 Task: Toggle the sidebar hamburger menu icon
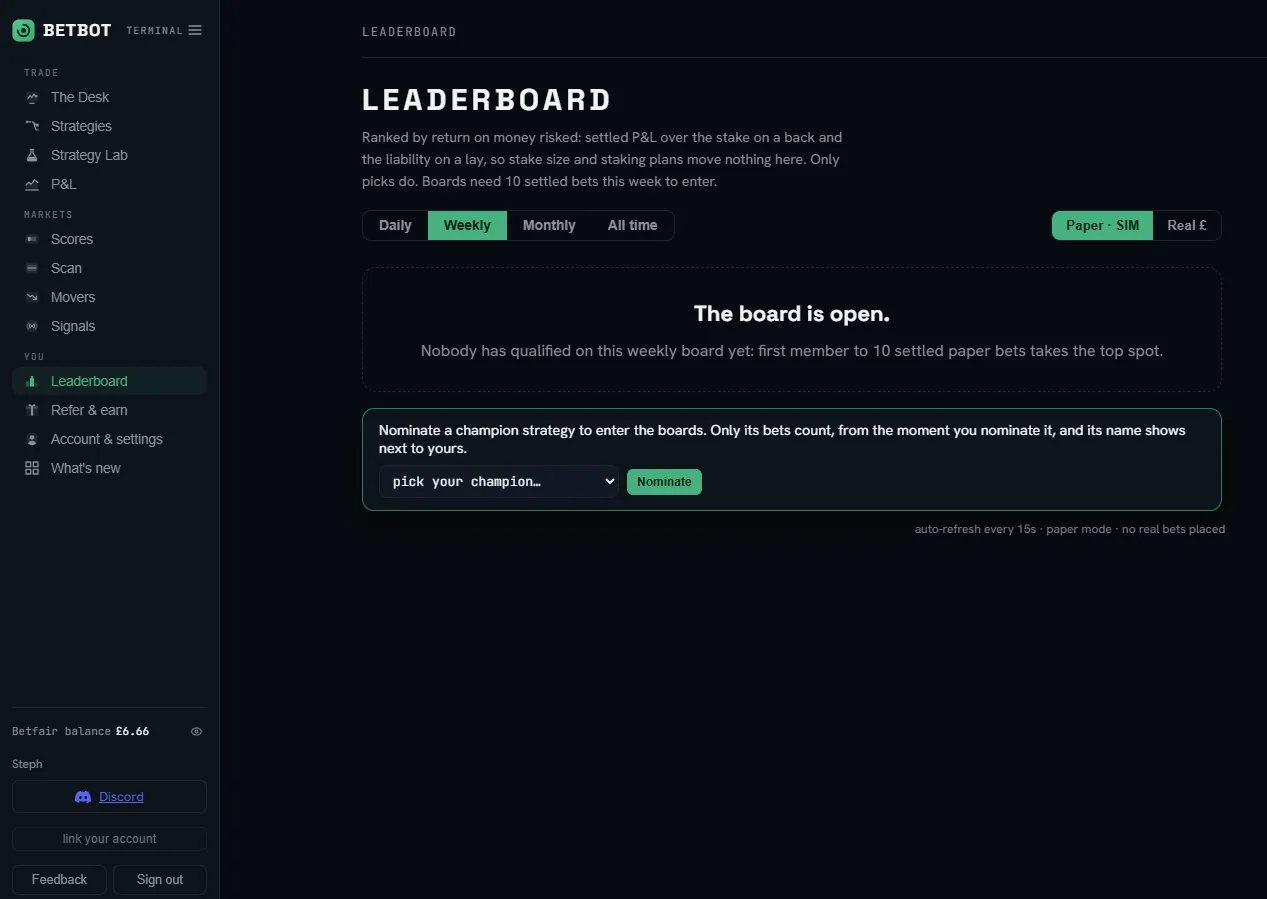pos(195,30)
